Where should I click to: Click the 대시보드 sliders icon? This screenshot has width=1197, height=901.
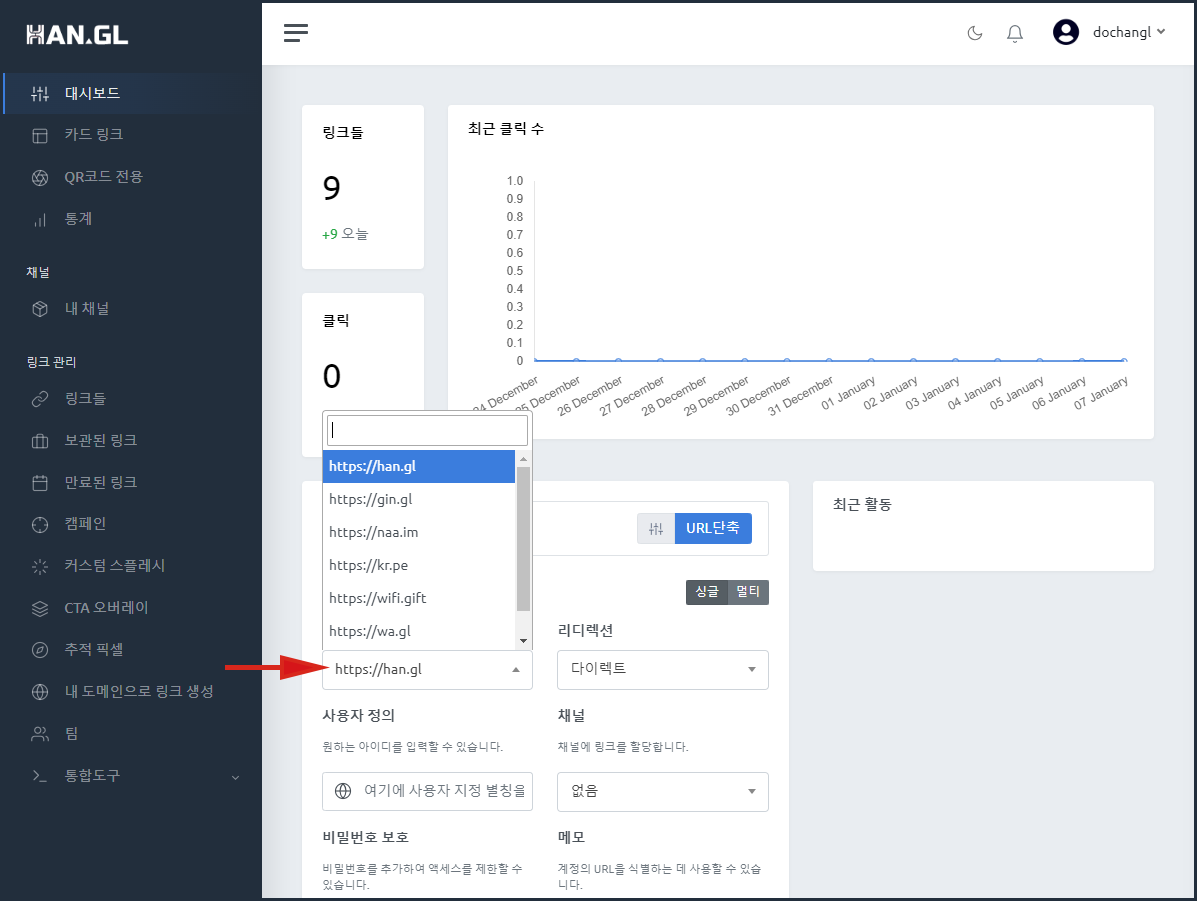pyautogui.click(x=40, y=94)
